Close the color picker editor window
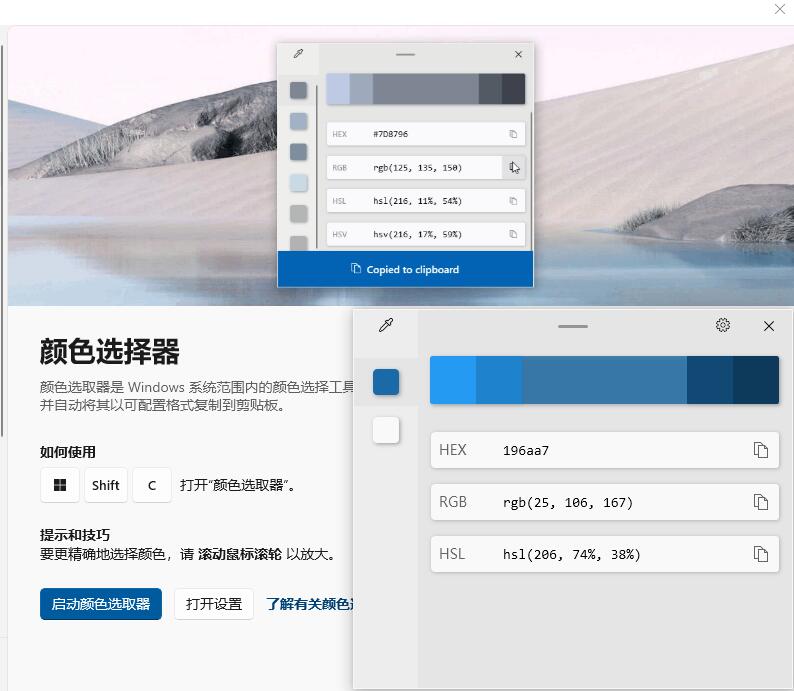Viewport: 794px width, 691px height. (769, 326)
